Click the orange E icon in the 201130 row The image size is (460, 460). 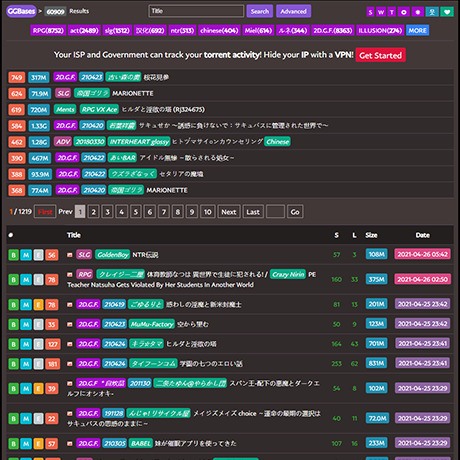(x=38, y=389)
